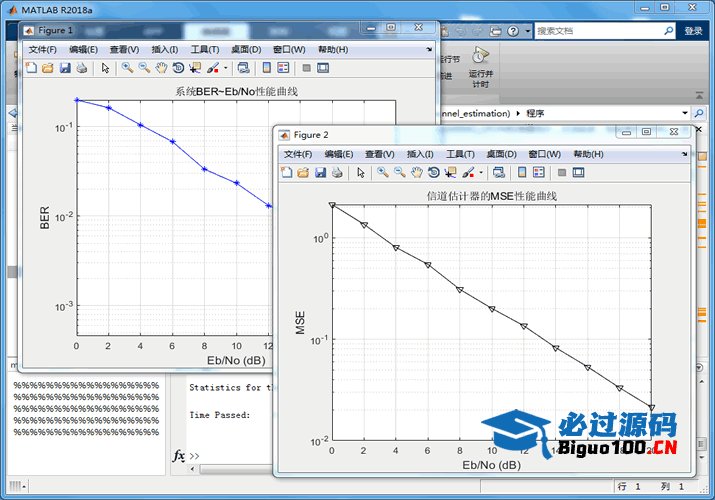Select Brush data tool in Figure 1
This screenshot has width=715, height=500.
pos(213,68)
